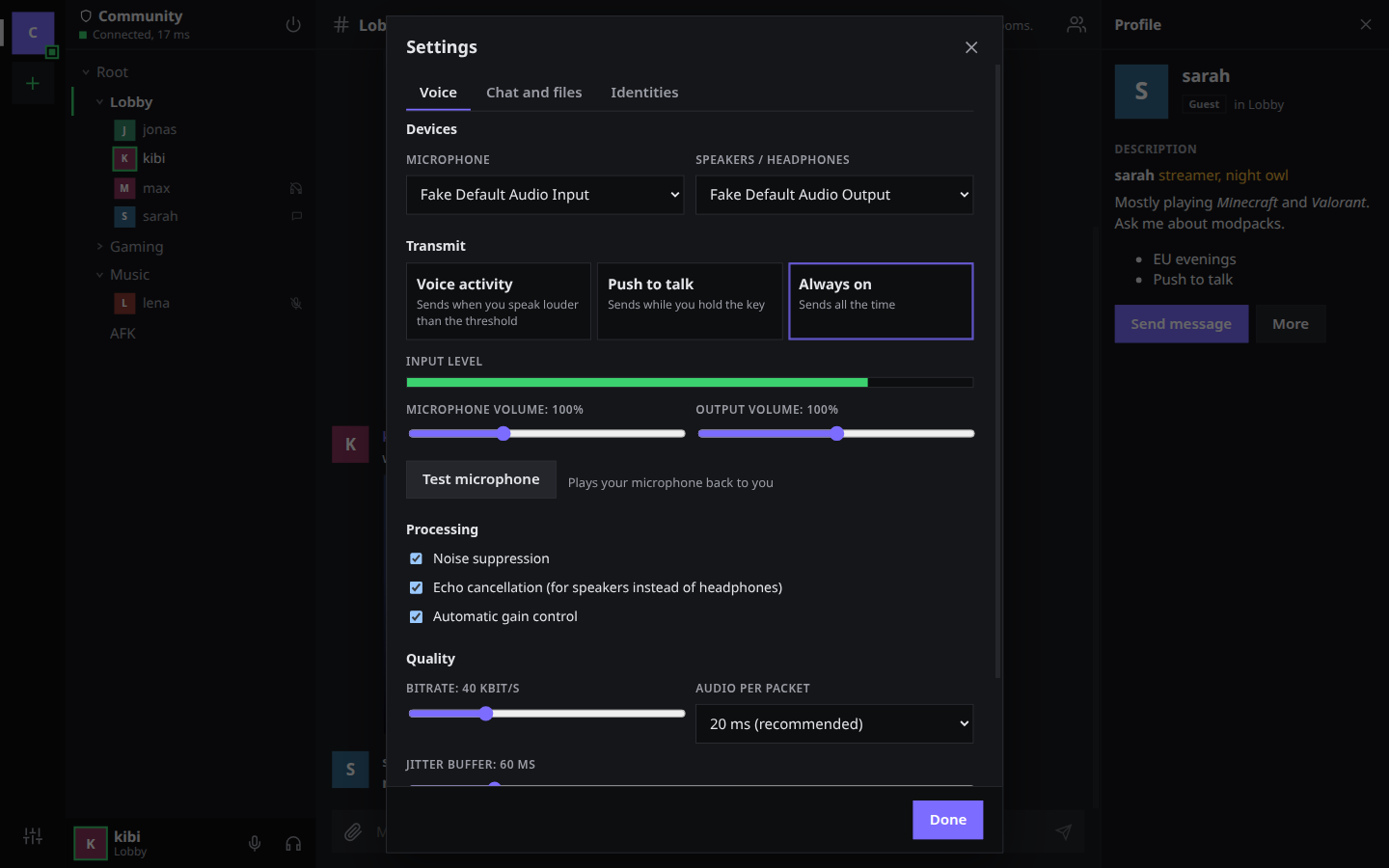Open the Speakers / Headphones dropdown
1389x868 pixels.
click(x=834, y=195)
